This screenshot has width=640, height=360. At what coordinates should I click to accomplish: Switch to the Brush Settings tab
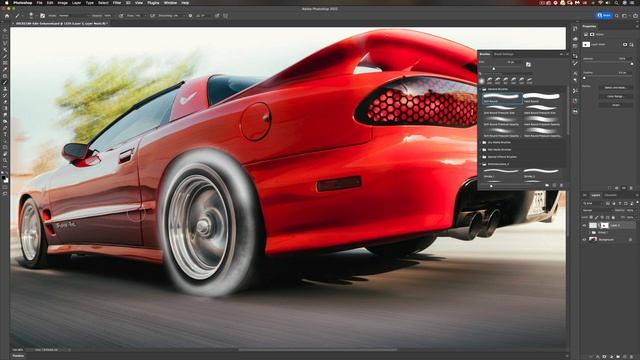pyautogui.click(x=504, y=54)
